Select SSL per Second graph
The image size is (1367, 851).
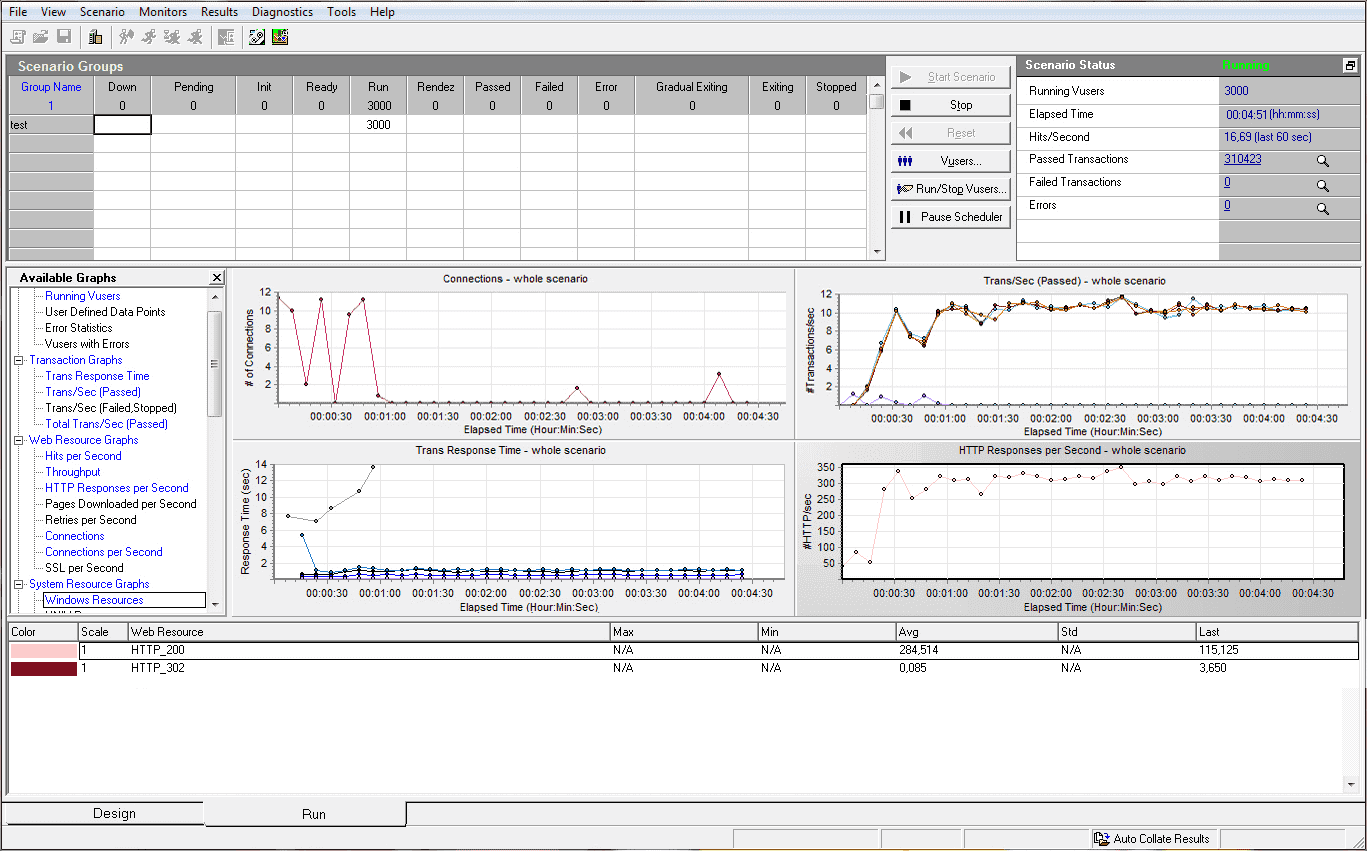(x=84, y=568)
